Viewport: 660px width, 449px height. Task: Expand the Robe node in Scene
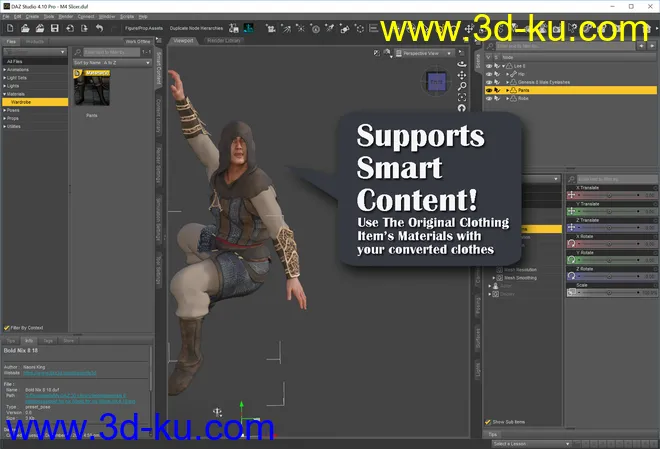point(509,99)
